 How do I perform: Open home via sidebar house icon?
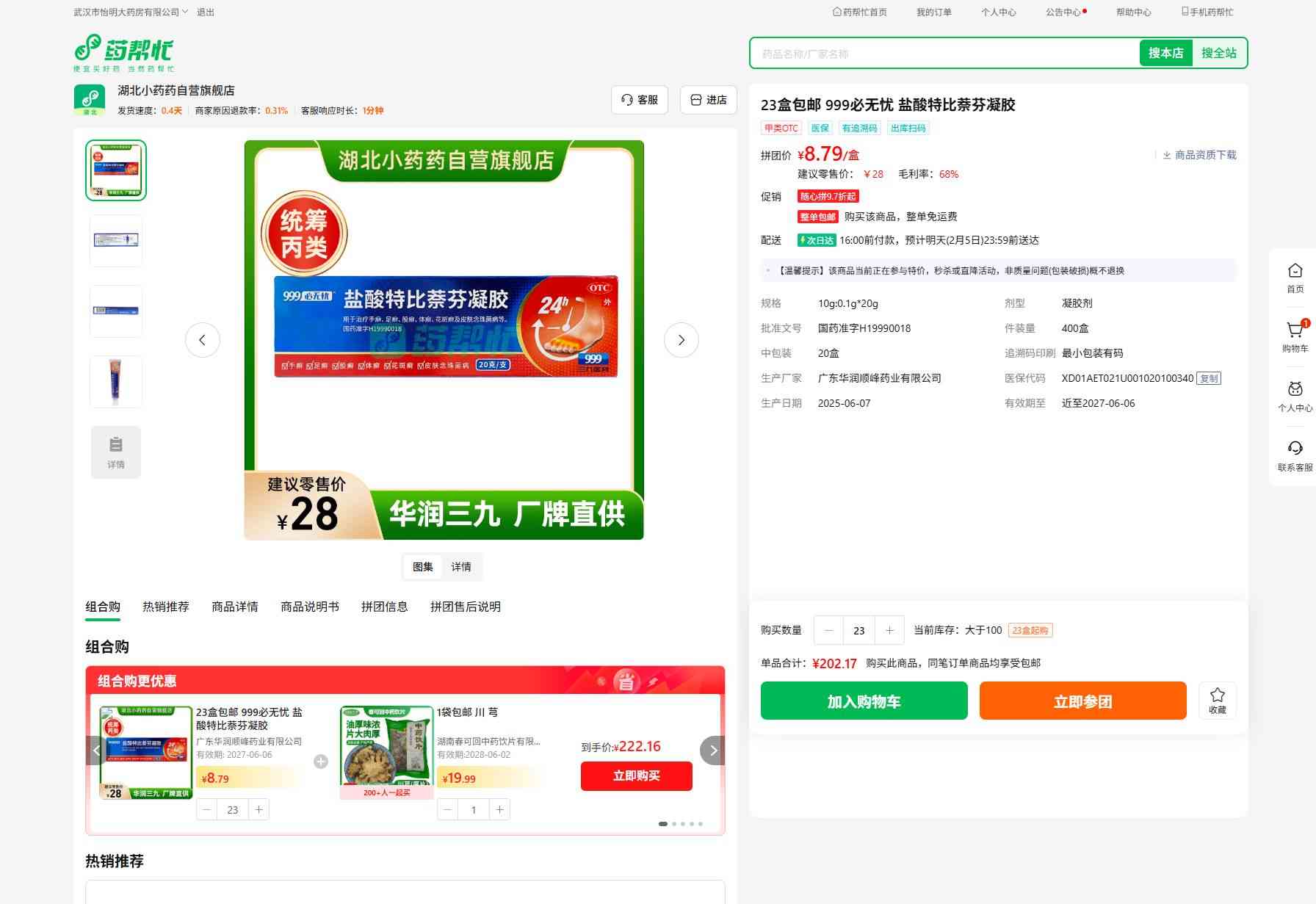1295,272
